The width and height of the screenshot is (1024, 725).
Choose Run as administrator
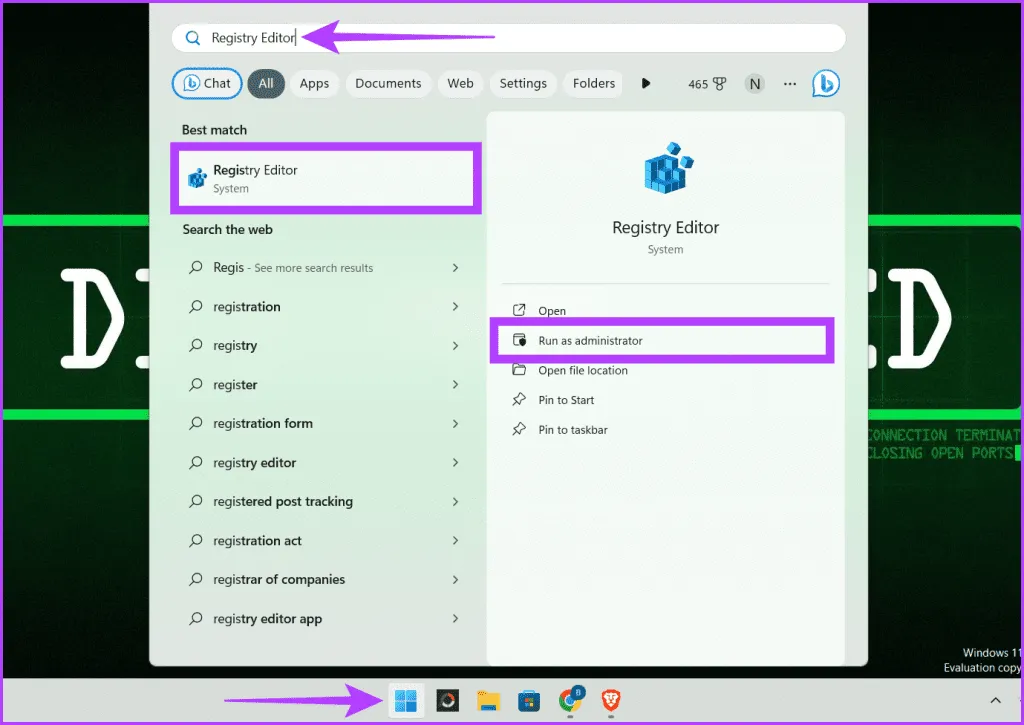(x=590, y=341)
